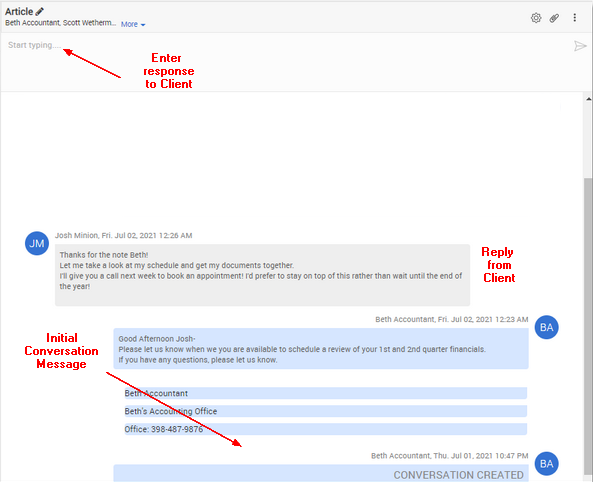Open the three-dot more options menu
The width and height of the screenshot is (593, 482).
coord(574,17)
